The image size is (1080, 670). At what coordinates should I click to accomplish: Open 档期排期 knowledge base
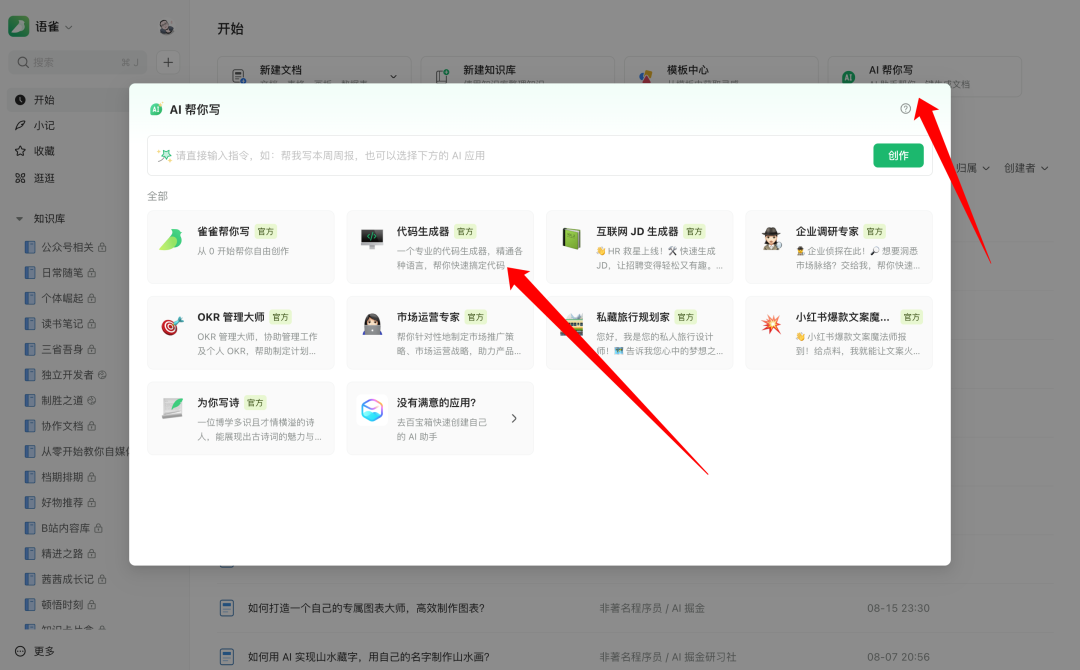point(62,477)
